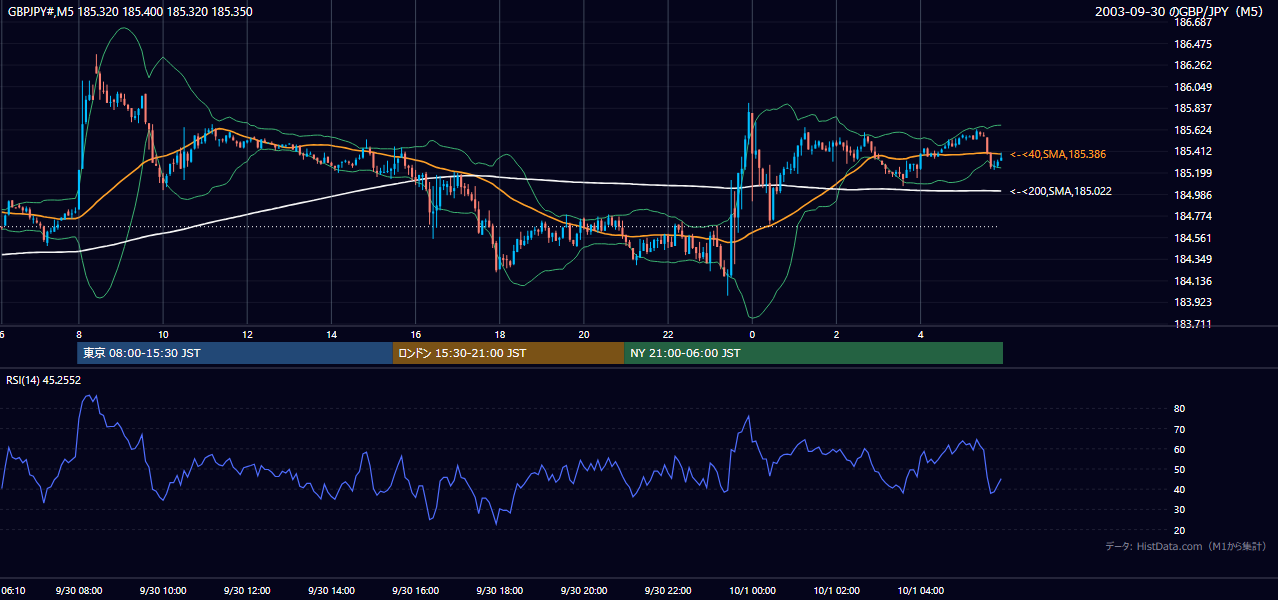Click price axis value 184.774
Viewport: 1278px width, 600px height.
[1195, 216]
